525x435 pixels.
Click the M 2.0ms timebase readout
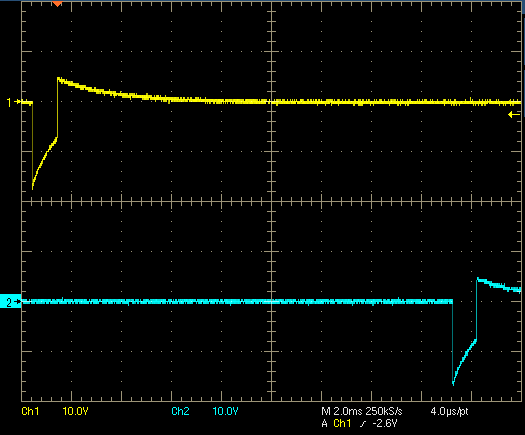[x=342, y=411]
